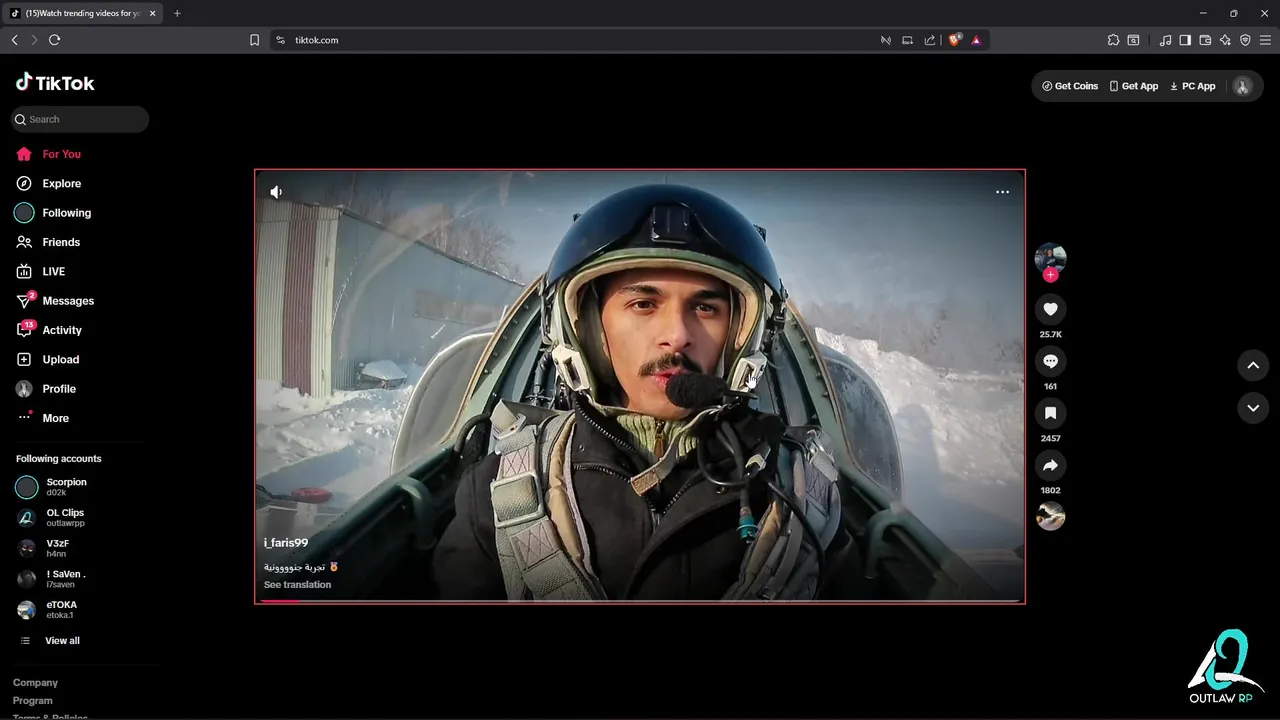Open the sound disc thumbnail
Screen dimensions: 1280x720
tap(1050, 516)
